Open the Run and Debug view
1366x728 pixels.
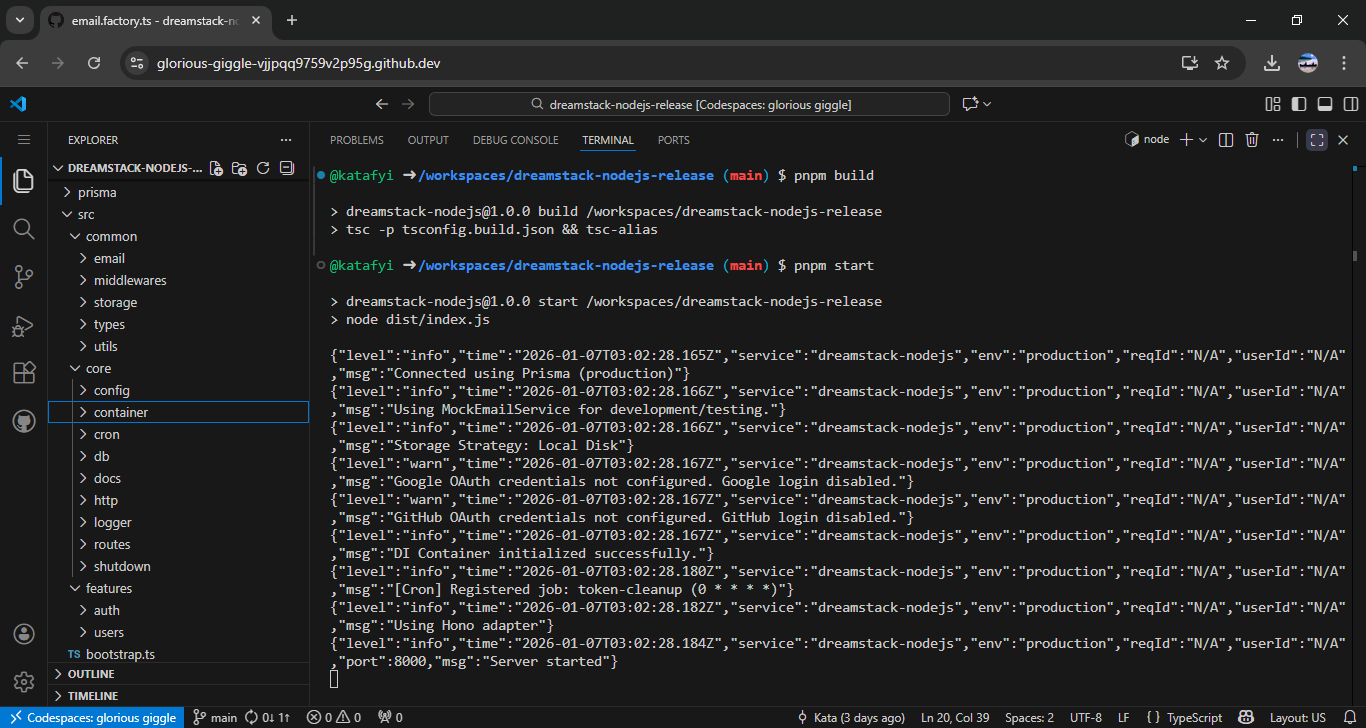pos(24,325)
